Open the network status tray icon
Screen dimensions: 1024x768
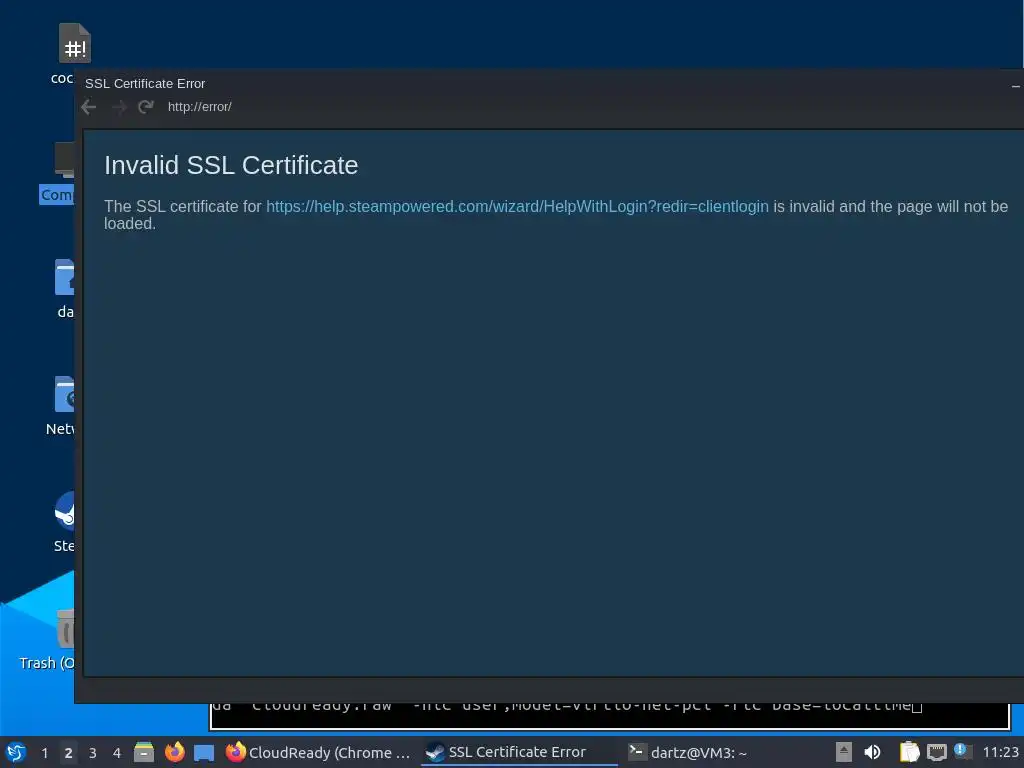pyautogui.click(x=937, y=753)
